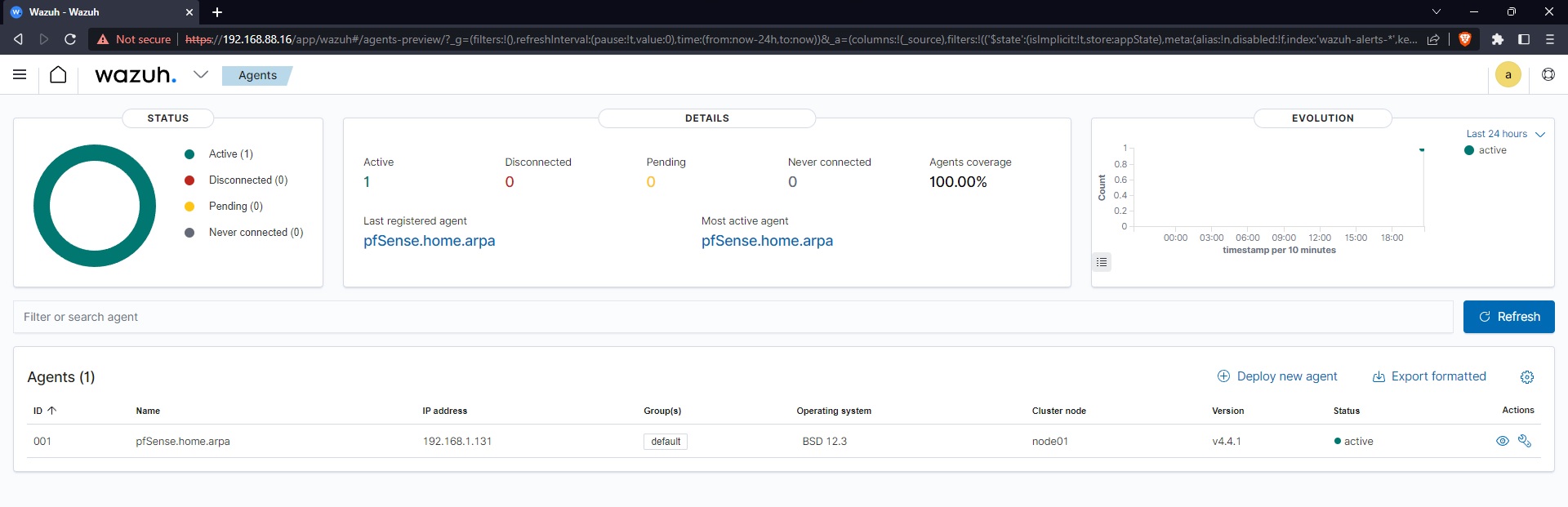Viewport: 1568px width, 507px height.
Task: Open the table columns settings gear
Action: (1527, 377)
